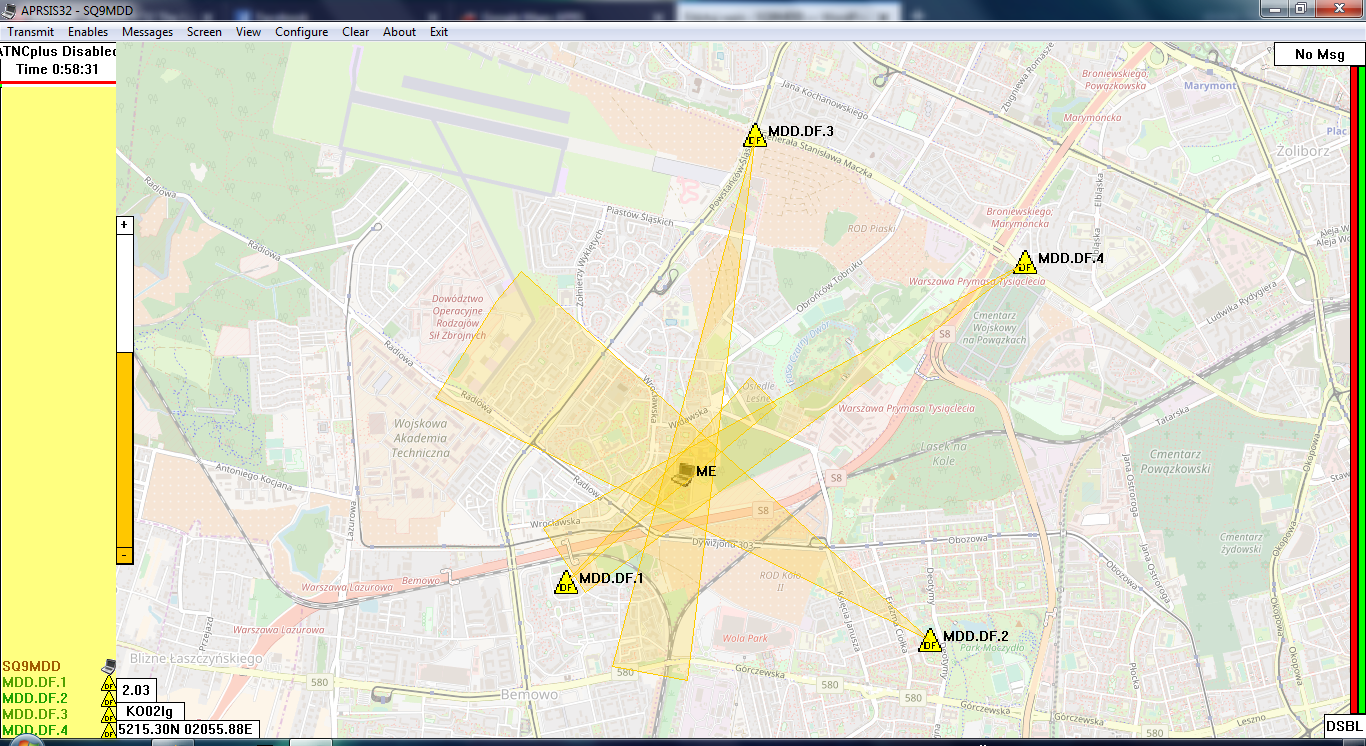Screen dimensions: 1366x746
Task: Click the 5215.30N 02055.88E coordinates box
Action: click(x=186, y=729)
